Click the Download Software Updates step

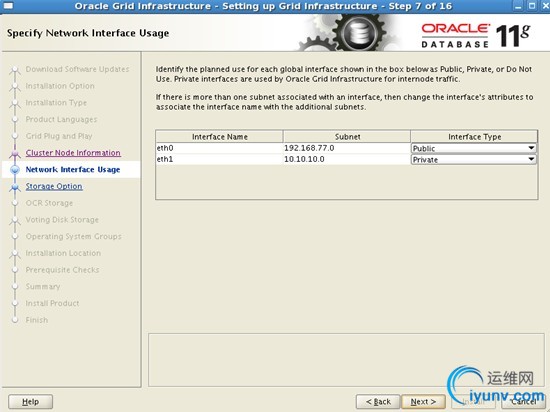78,69
